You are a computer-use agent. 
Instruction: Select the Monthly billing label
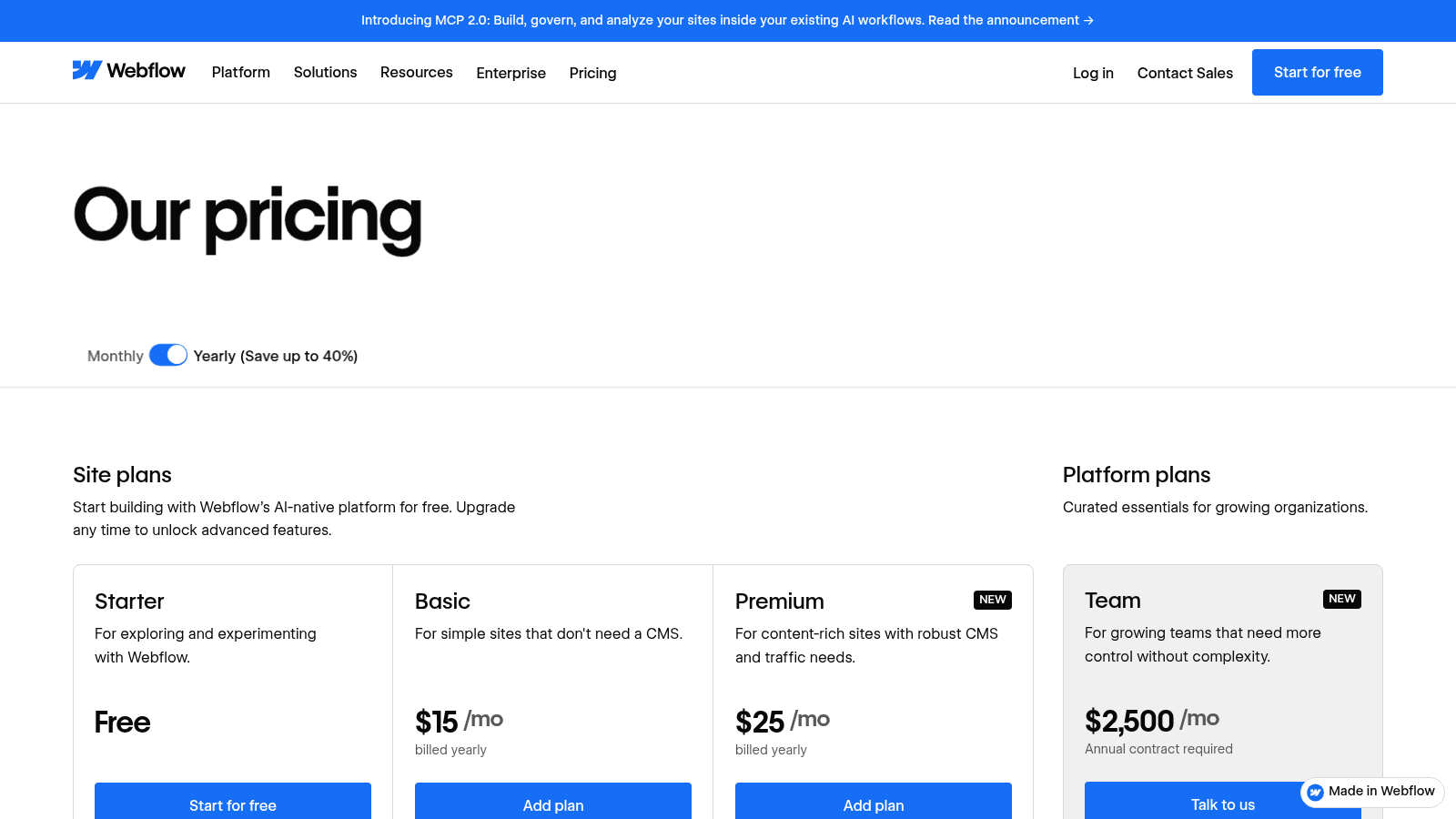pyautogui.click(x=116, y=356)
